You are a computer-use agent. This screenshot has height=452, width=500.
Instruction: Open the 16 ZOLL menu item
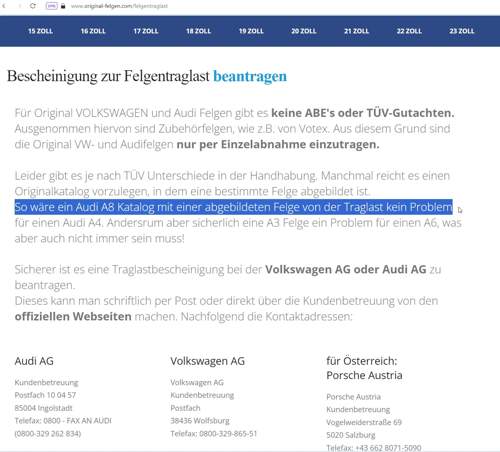coord(93,31)
